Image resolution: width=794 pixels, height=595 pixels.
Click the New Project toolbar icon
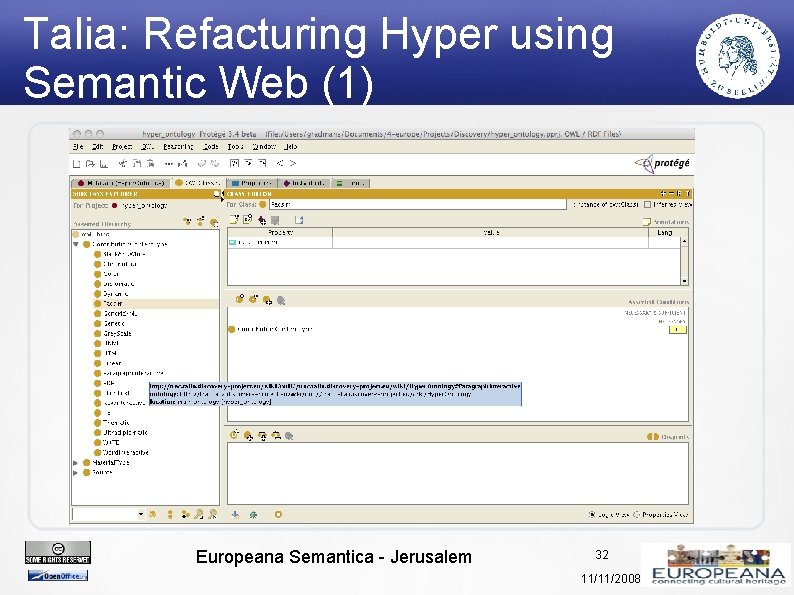76,164
